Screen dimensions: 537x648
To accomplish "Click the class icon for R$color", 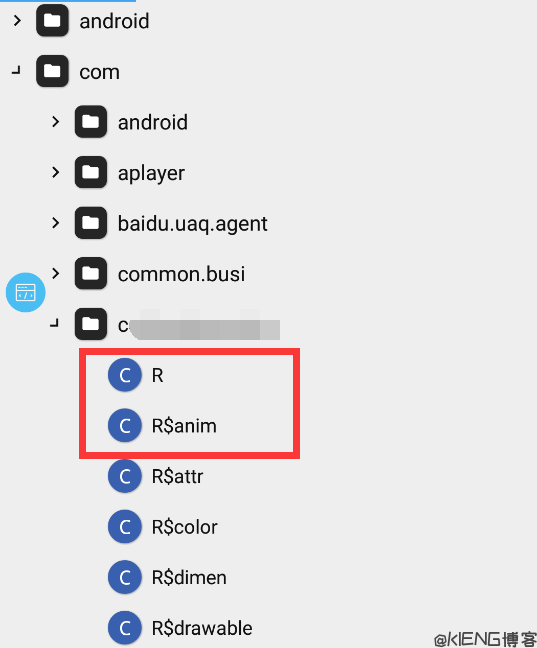I will click(125, 527).
